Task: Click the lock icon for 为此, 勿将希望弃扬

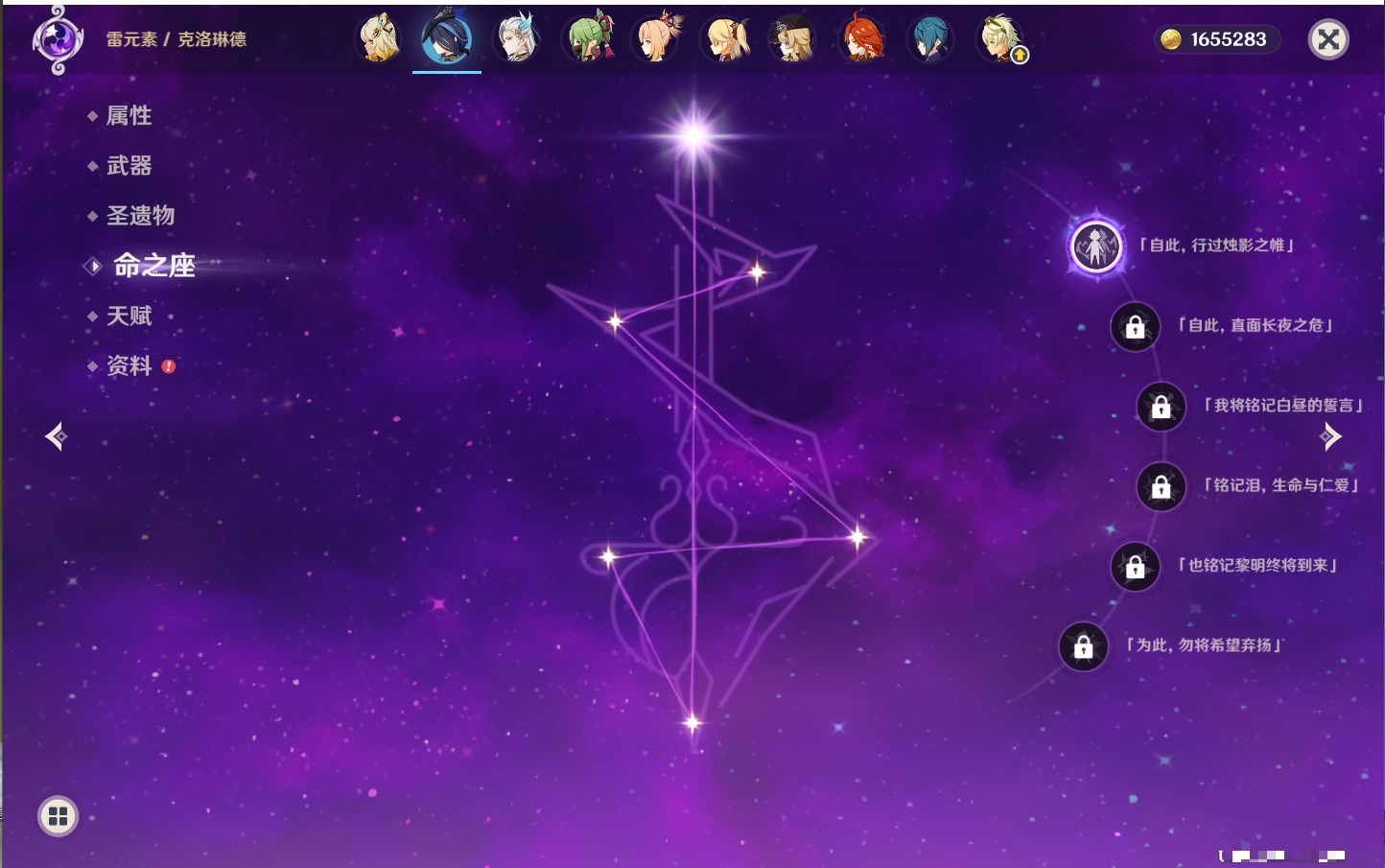Action: coord(1083,647)
